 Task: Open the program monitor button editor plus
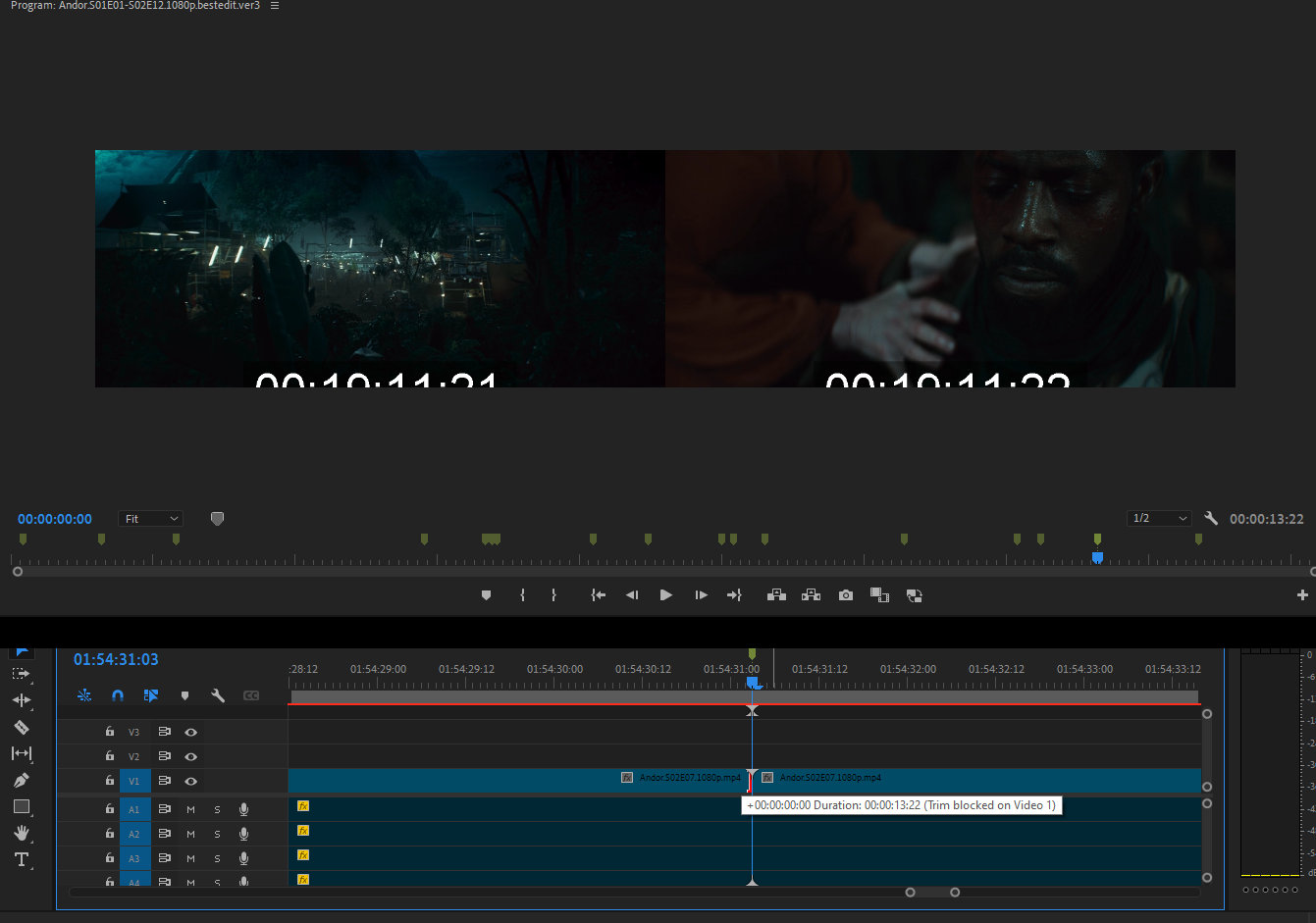[1302, 595]
